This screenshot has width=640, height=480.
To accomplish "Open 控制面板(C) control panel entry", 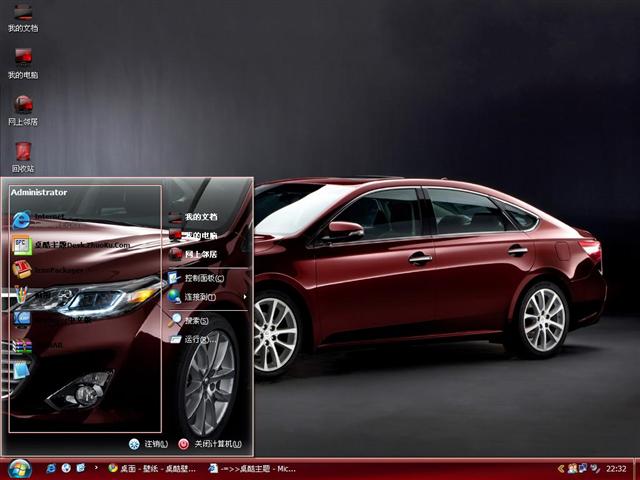I will pyautogui.click(x=197, y=278).
